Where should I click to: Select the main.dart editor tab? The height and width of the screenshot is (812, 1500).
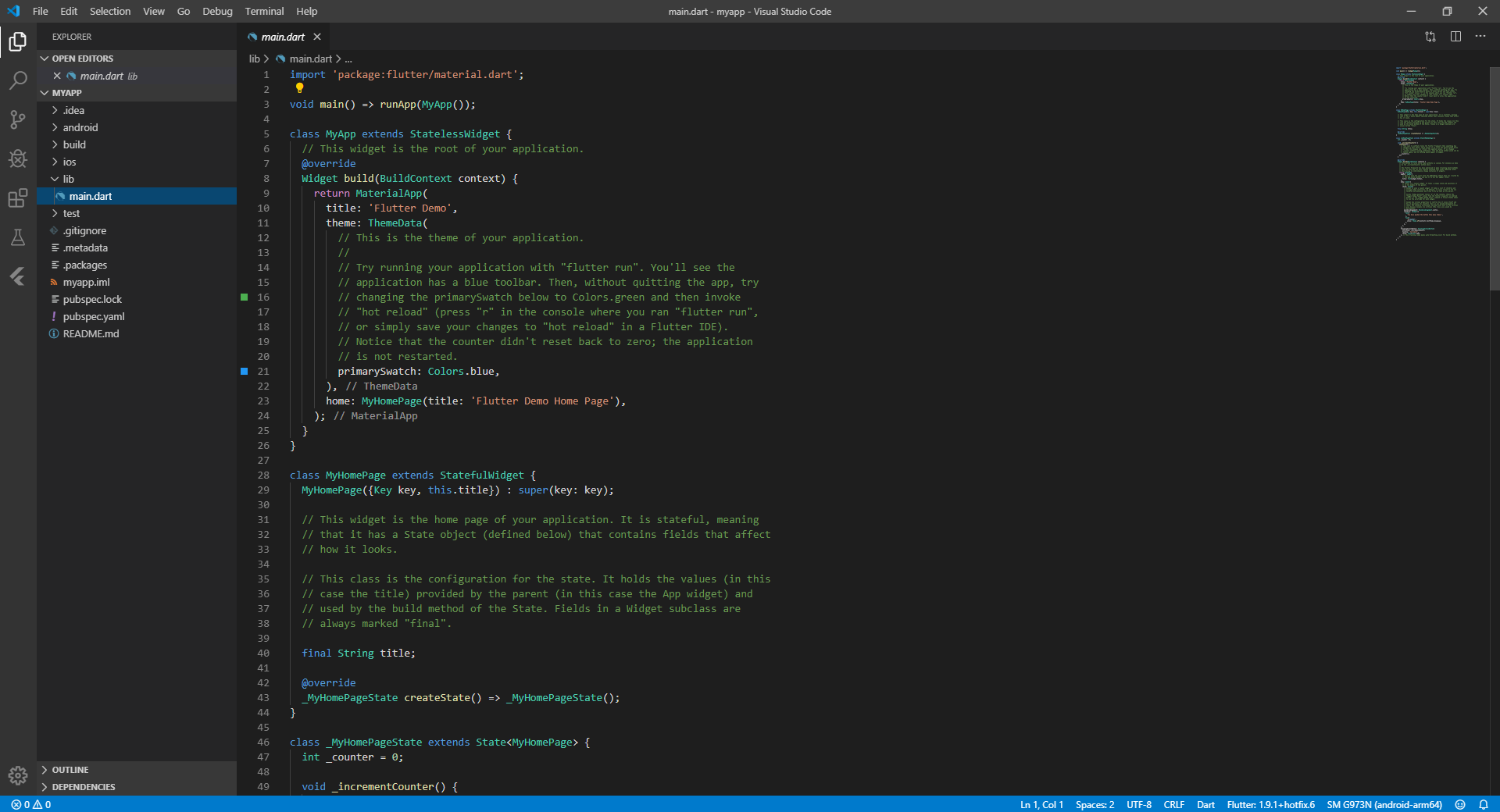tap(283, 37)
